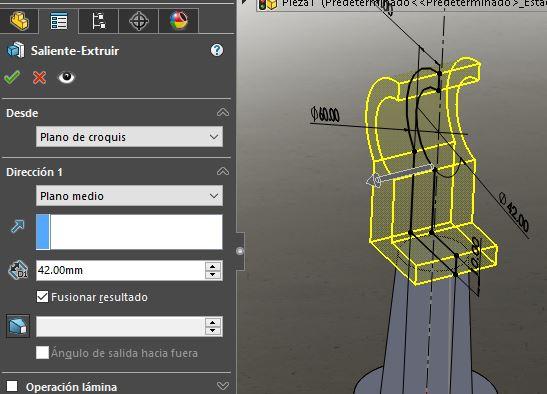Collapse the Desde section
The width and height of the screenshot is (547, 394).
point(223,112)
